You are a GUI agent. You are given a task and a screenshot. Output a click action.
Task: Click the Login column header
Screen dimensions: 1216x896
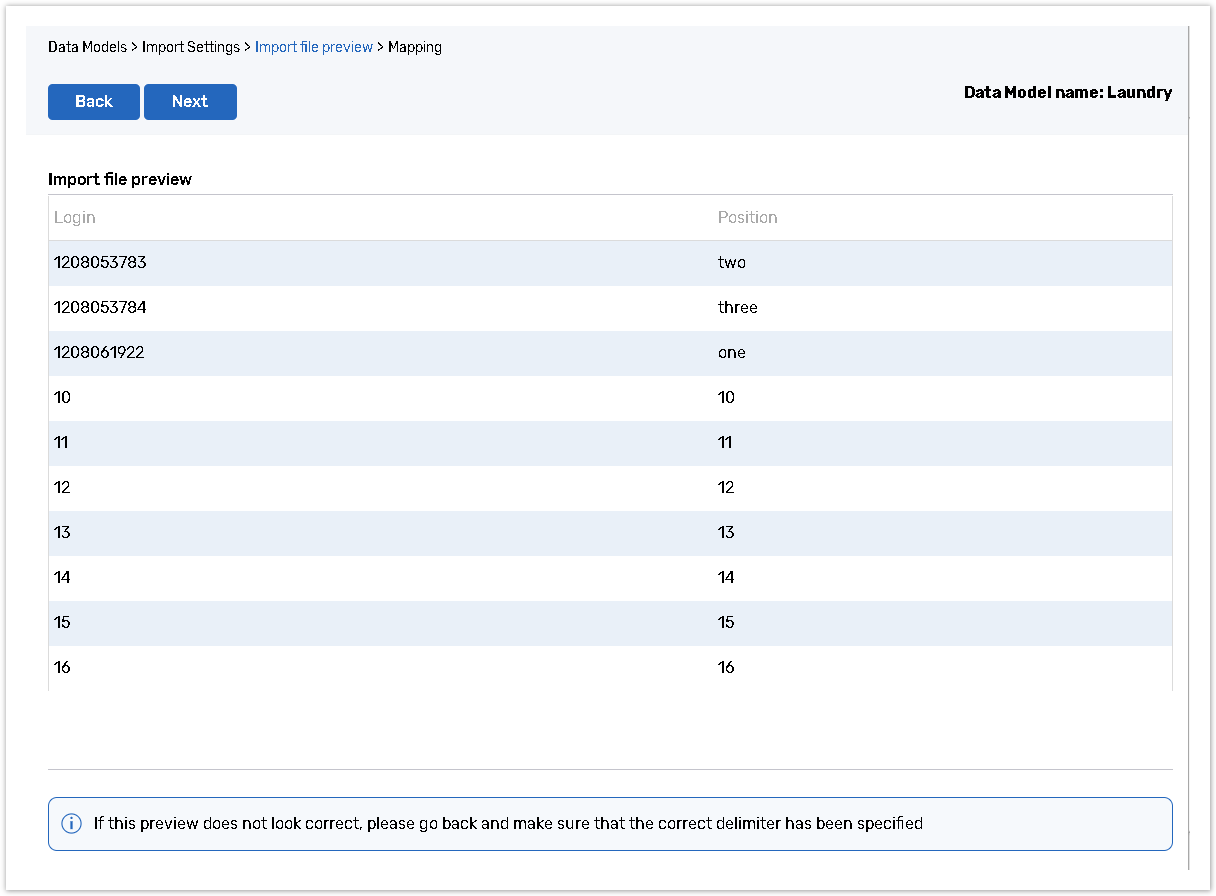pyautogui.click(x=75, y=218)
